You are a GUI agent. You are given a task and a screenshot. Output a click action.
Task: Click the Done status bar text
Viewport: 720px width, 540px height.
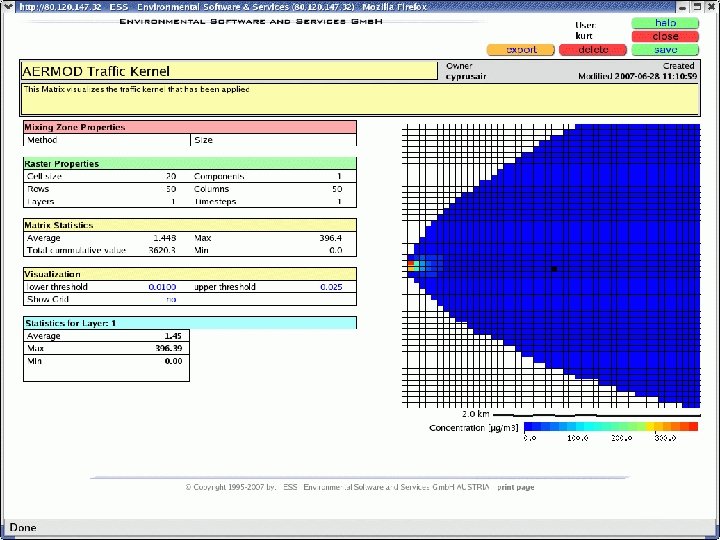coord(22,528)
